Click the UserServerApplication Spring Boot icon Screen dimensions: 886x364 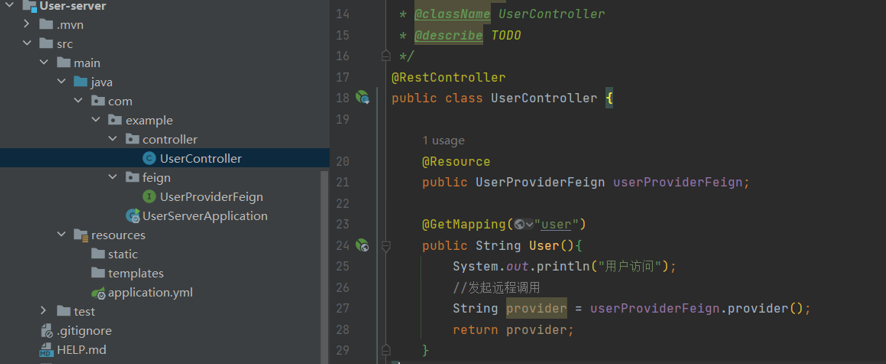click(133, 215)
